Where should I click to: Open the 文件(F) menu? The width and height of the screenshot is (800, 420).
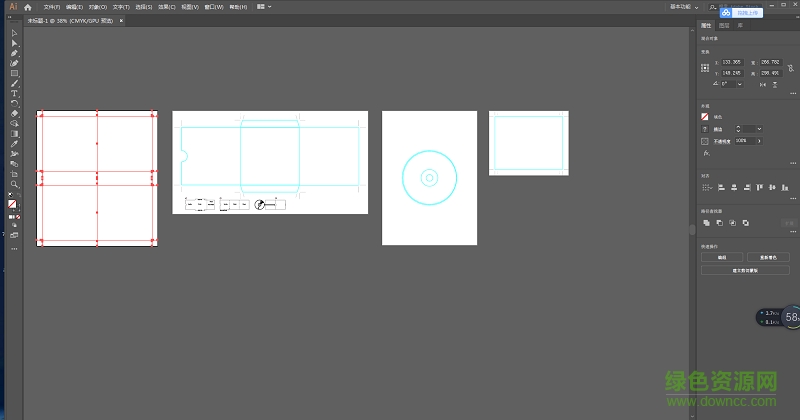coord(52,6)
